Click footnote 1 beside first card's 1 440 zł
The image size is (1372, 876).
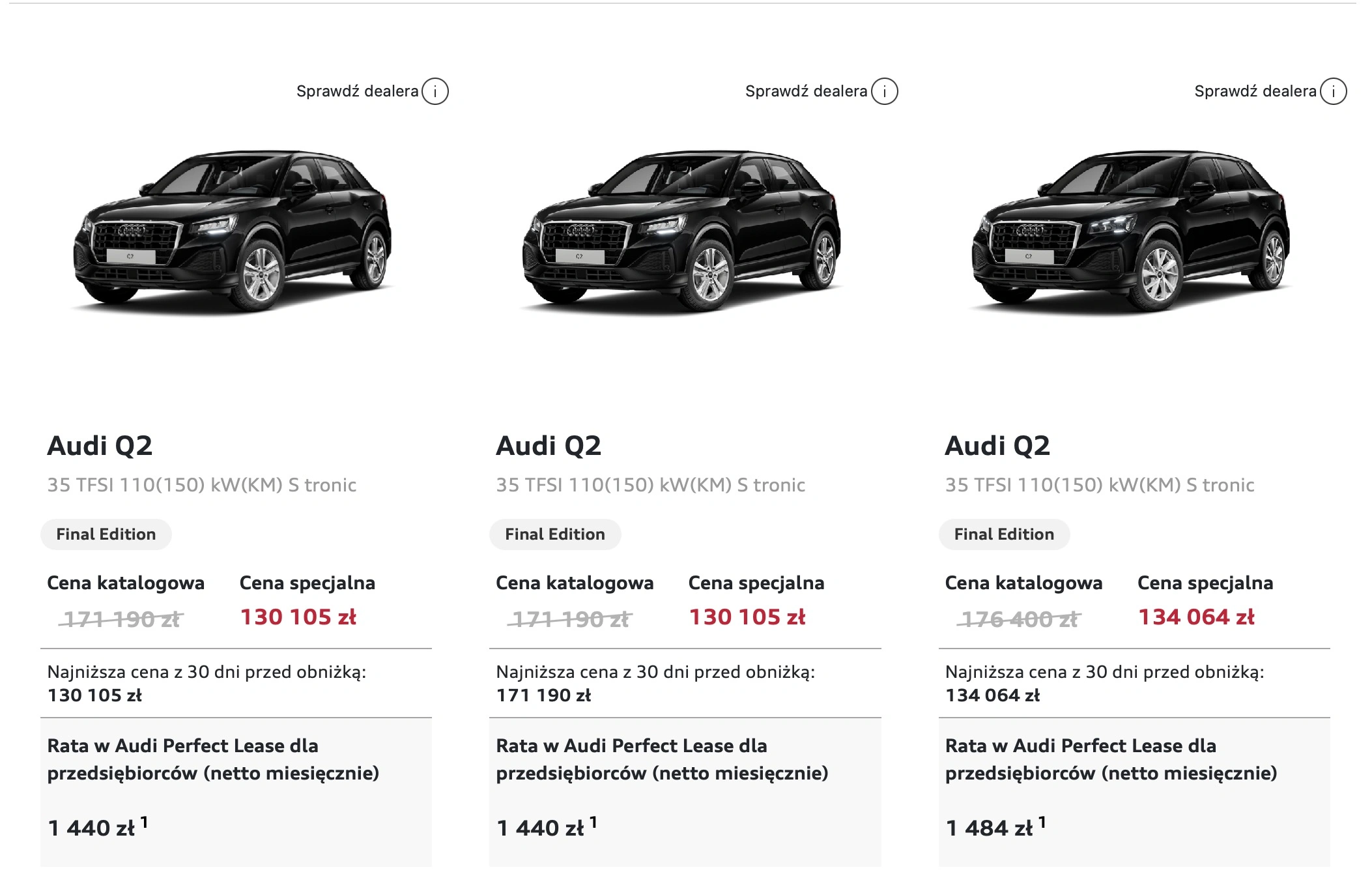tap(144, 823)
